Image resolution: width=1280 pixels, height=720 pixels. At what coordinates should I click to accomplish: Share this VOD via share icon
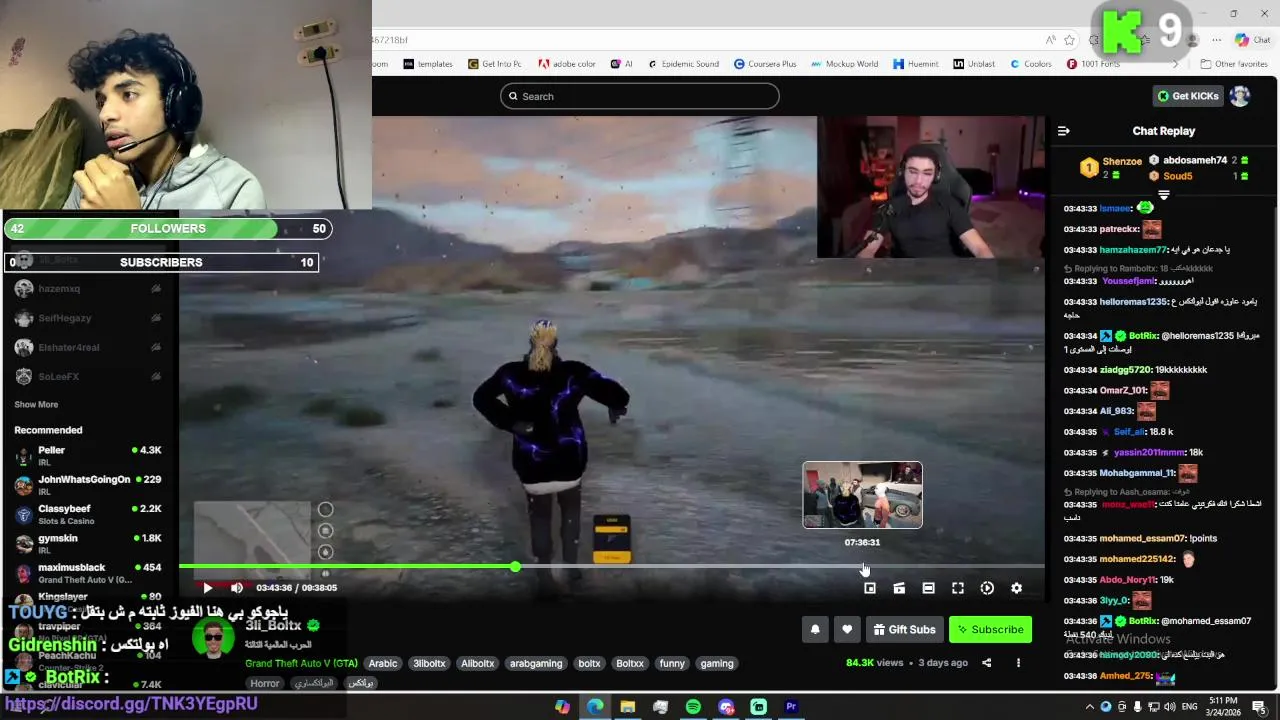tap(986, 663)
